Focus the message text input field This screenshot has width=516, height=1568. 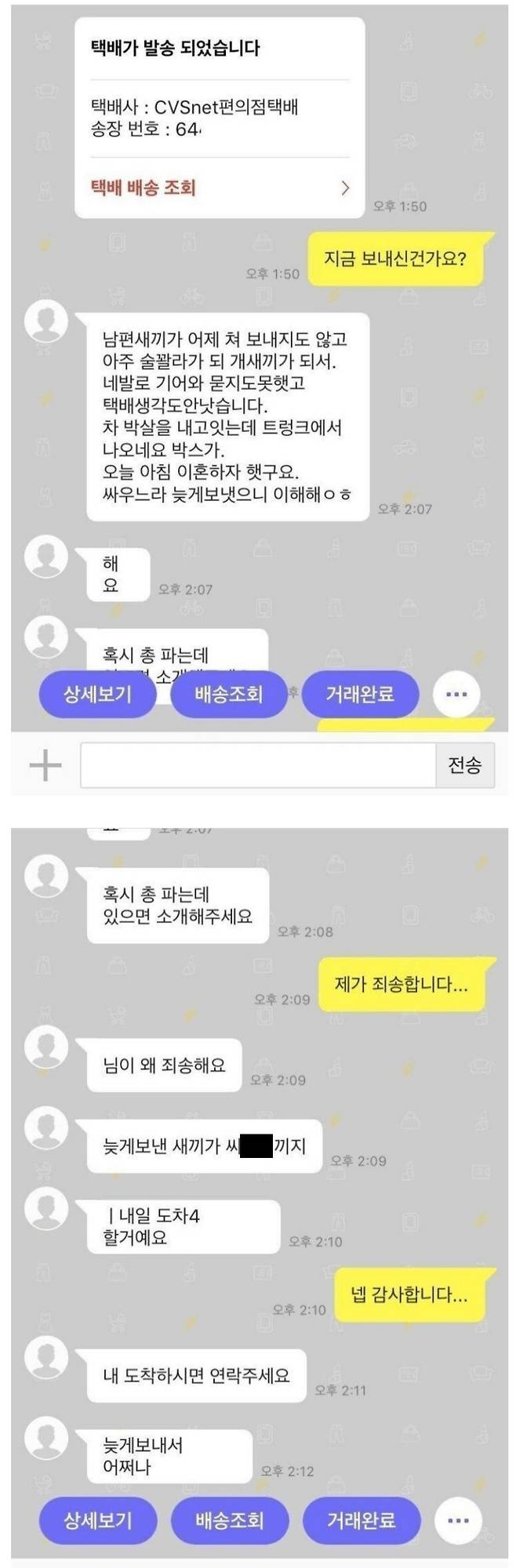click(x=258, y=765)
